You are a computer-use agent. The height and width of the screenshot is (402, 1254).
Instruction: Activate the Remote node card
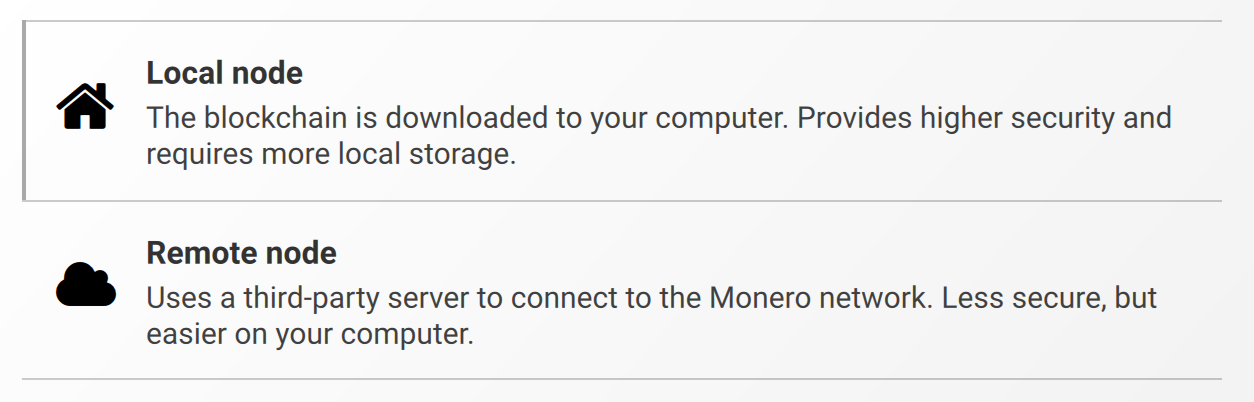click(622, 291)
